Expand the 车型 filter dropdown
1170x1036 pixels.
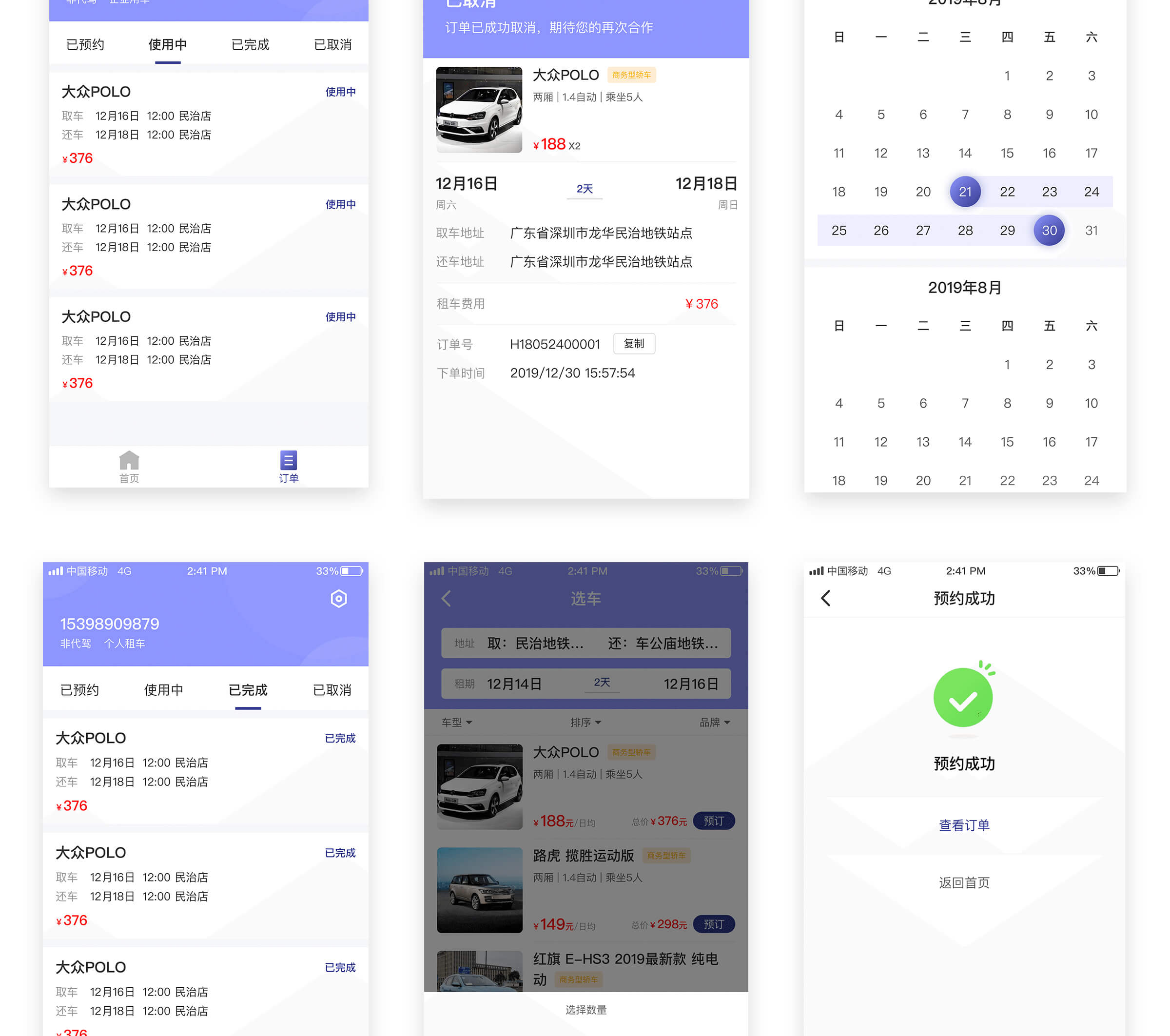[457, 723]
